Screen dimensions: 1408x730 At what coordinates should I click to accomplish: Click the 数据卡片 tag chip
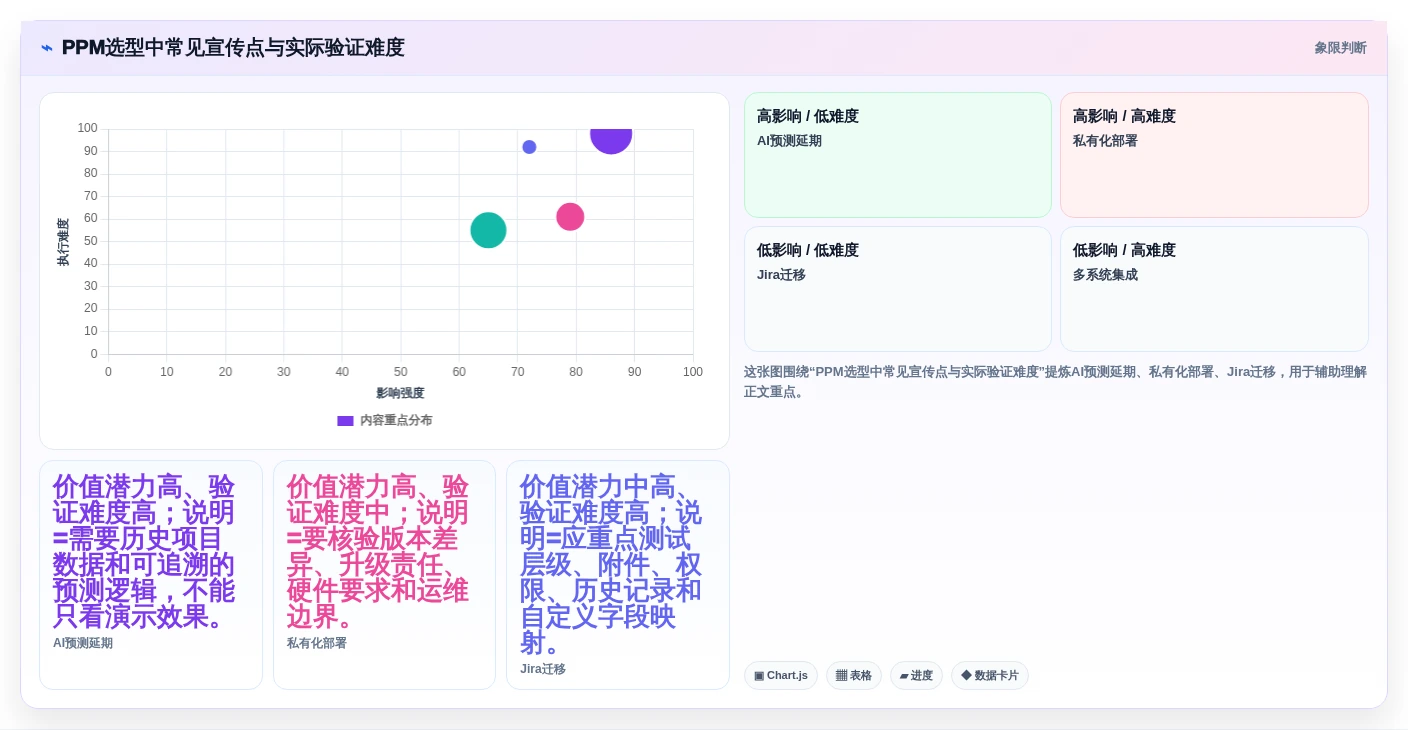(x=989, y=676)
